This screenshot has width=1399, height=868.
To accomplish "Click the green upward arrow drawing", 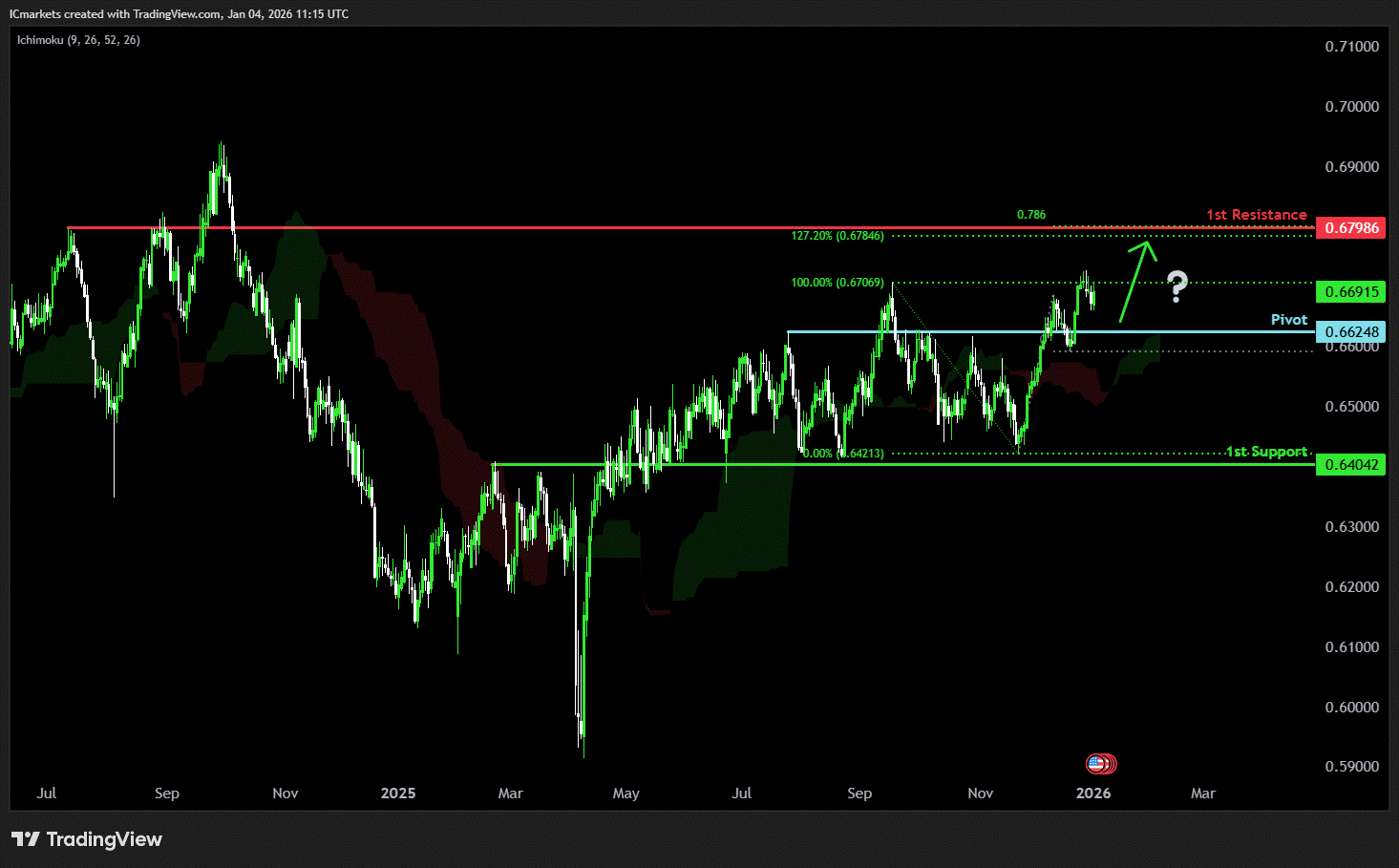I will tap(1135, 281).
